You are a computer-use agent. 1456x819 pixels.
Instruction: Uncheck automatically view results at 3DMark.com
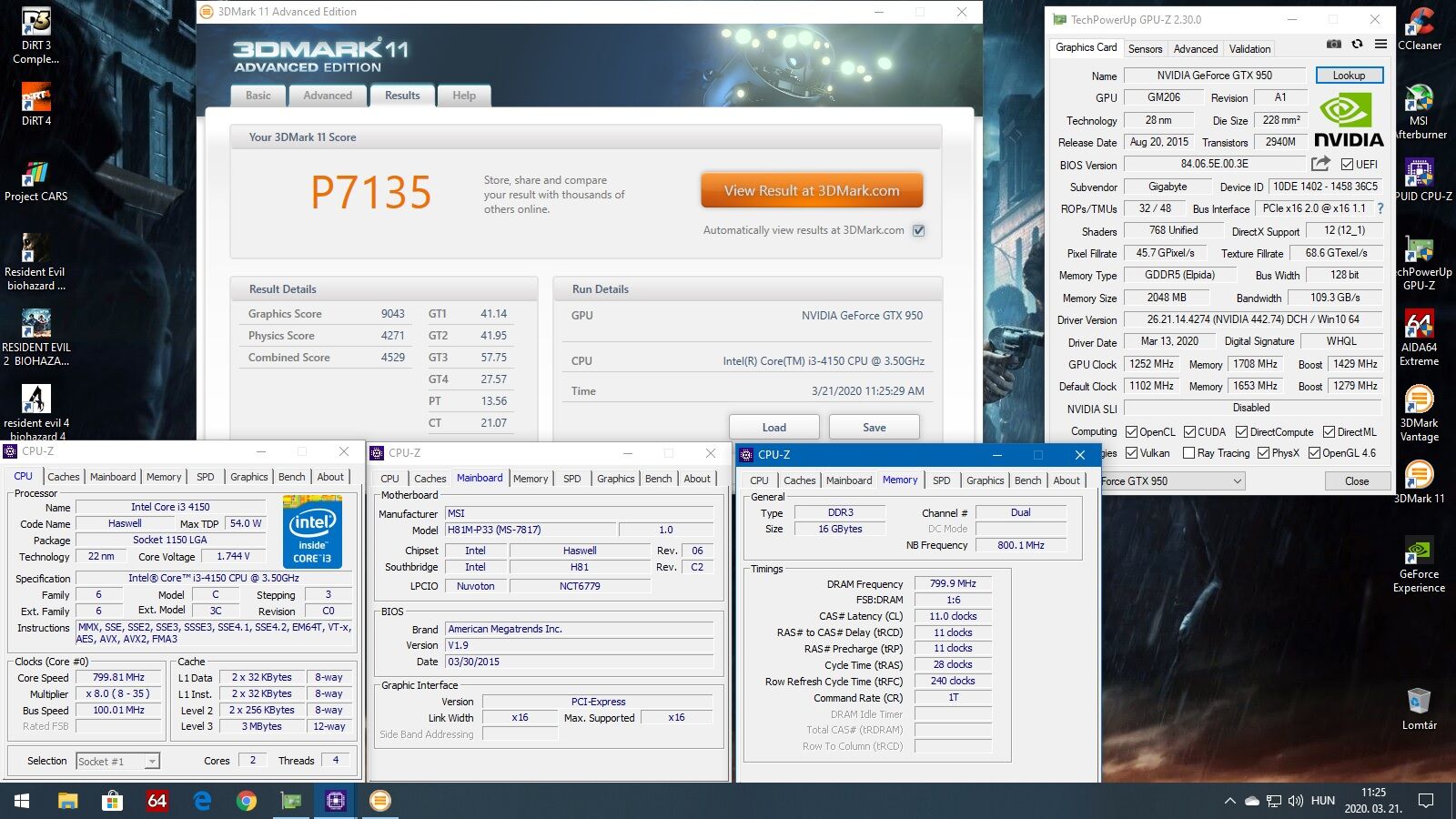[919, 230]
